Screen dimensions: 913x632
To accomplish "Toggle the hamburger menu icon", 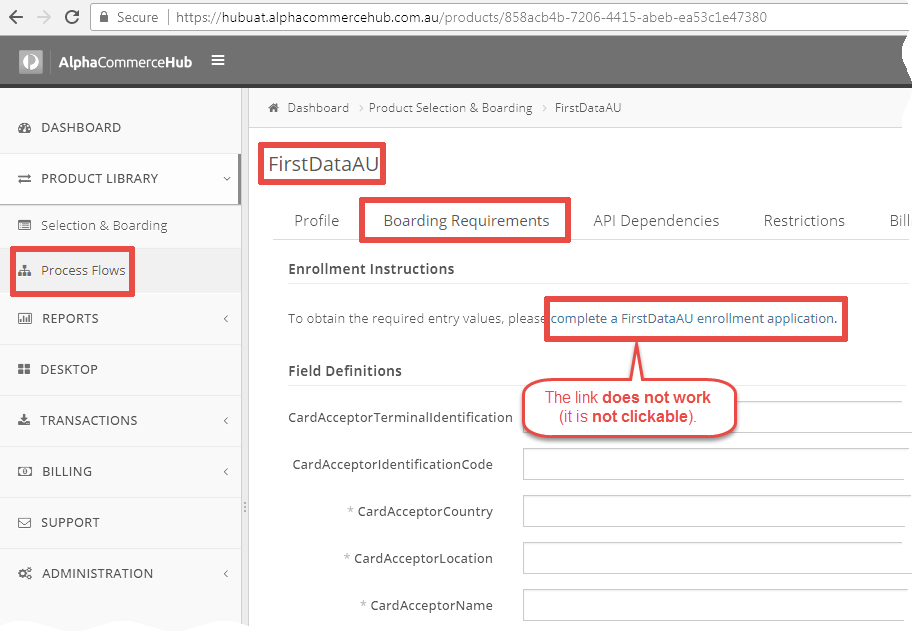I will [x=218, y=61].
